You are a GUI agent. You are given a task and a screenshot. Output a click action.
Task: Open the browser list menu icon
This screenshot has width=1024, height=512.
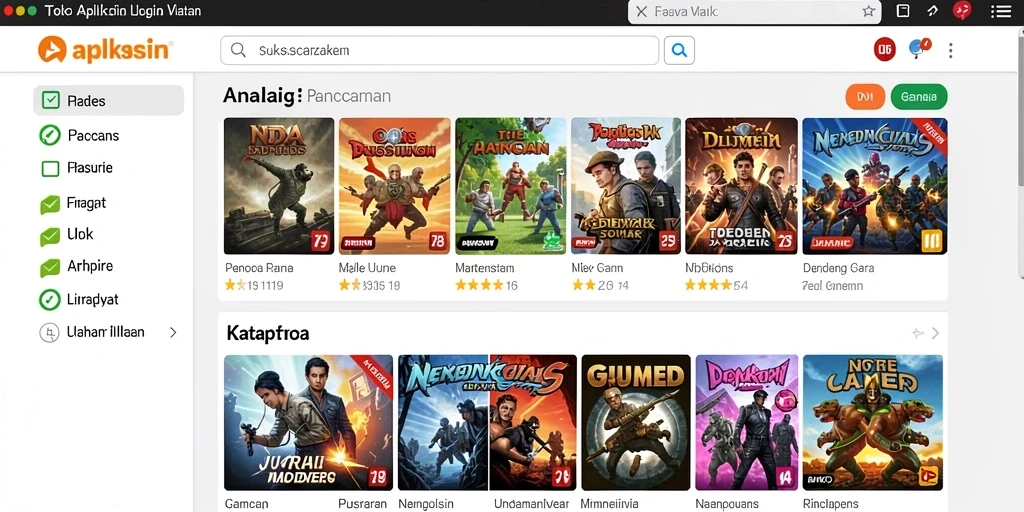[1000, 11]
